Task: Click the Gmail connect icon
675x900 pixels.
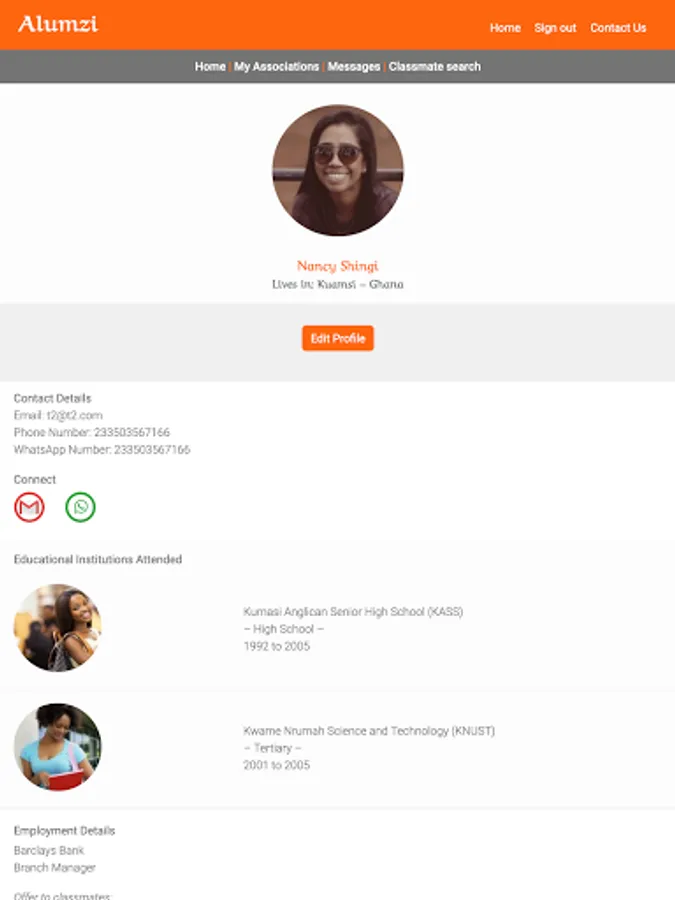Action: pyautogui.click(x=29, y=507)
